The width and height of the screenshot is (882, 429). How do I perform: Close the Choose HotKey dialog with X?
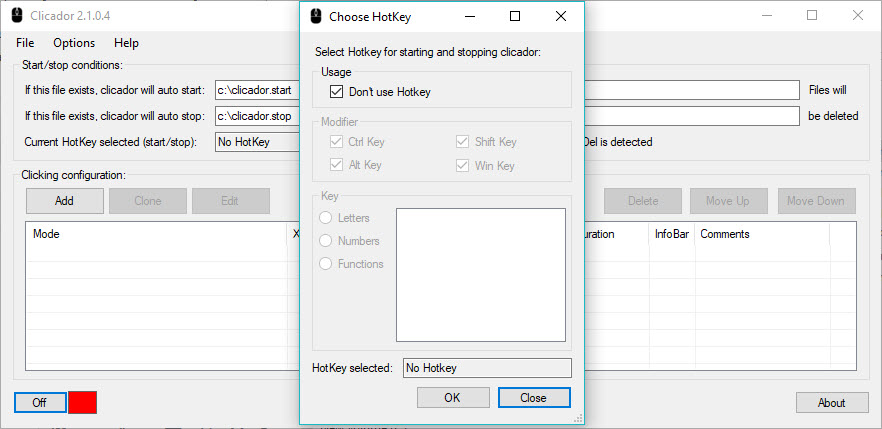coord(561,16)
